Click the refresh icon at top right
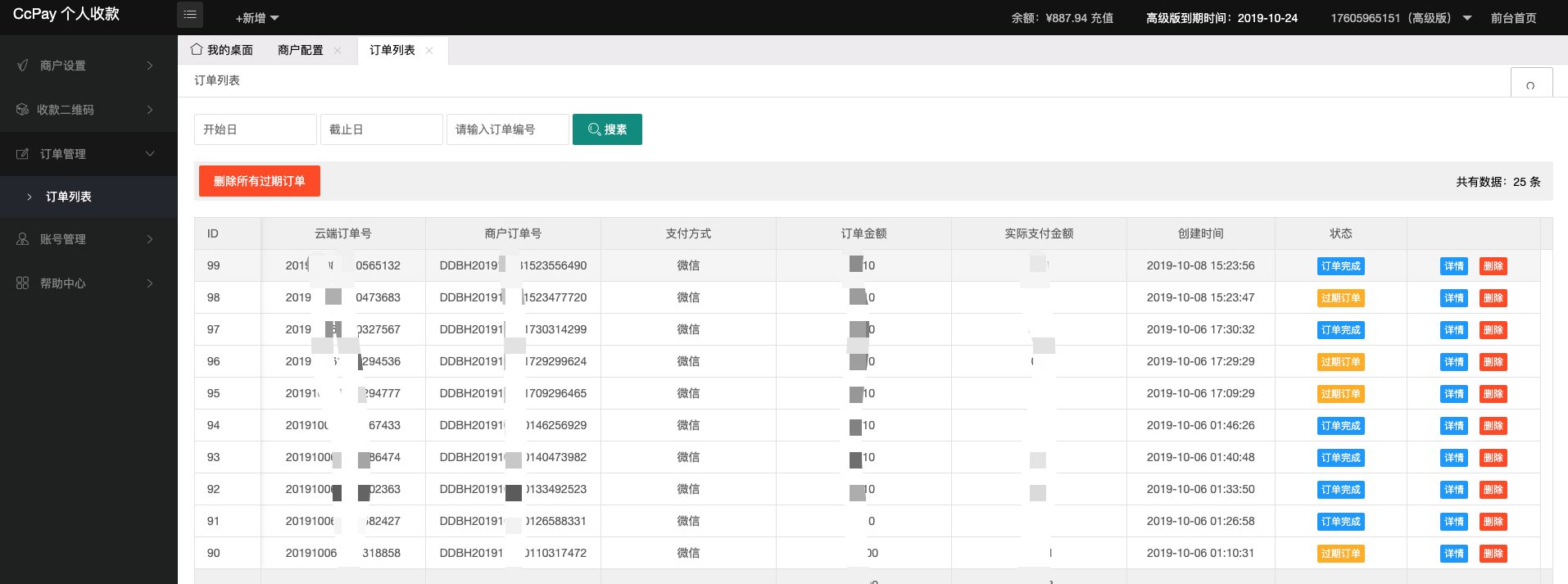The image size is (1568, 584). pos(1530,85)
